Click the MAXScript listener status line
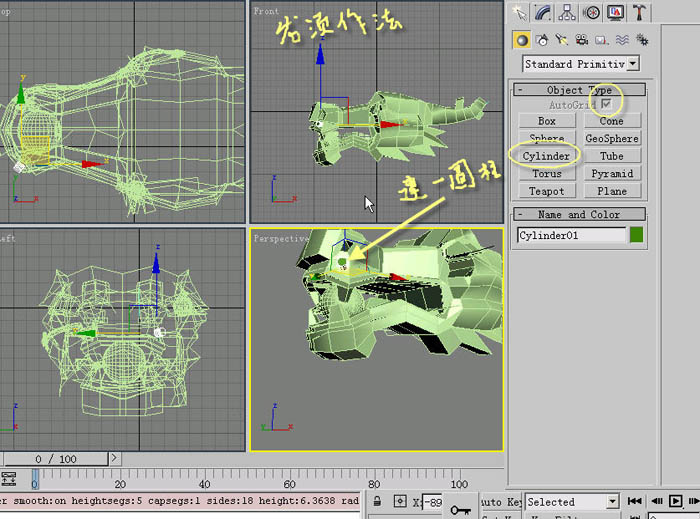 point(180,501)
